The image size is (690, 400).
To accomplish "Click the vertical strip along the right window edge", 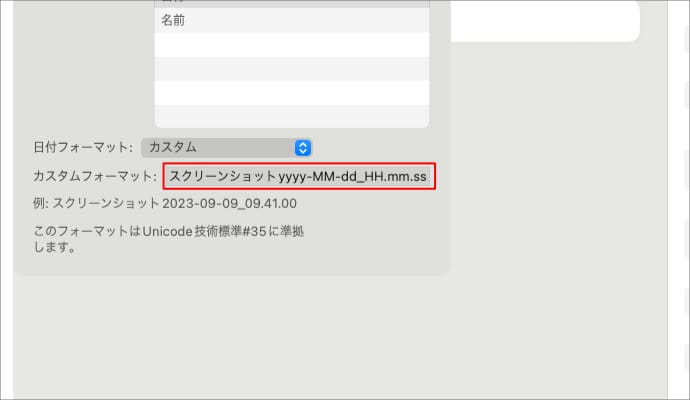I will (678, 200).
